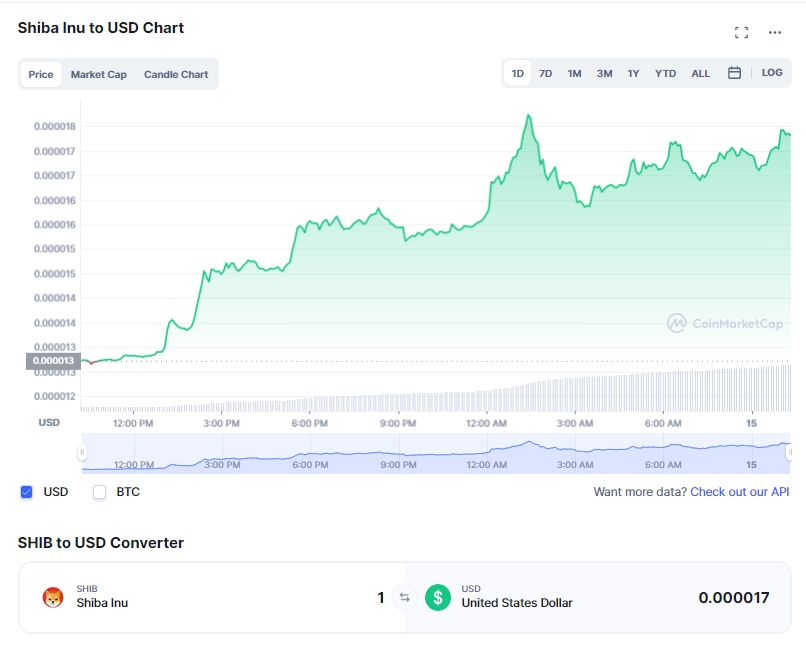Switch to the Market Cap tab

tap(99, 75)
